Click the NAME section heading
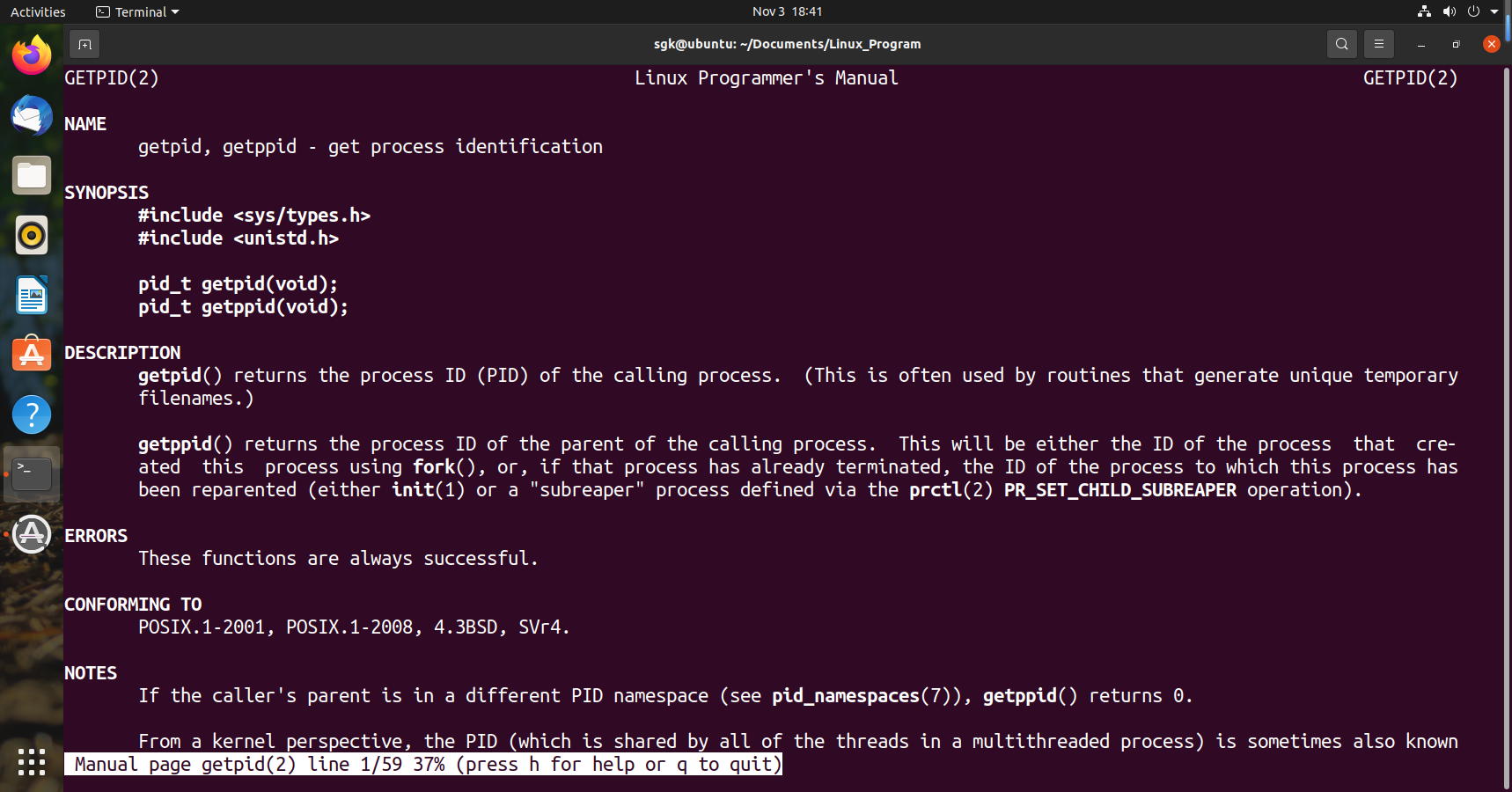The height and width of the screenshot is (792, 1512). click(x=85, y=124)
